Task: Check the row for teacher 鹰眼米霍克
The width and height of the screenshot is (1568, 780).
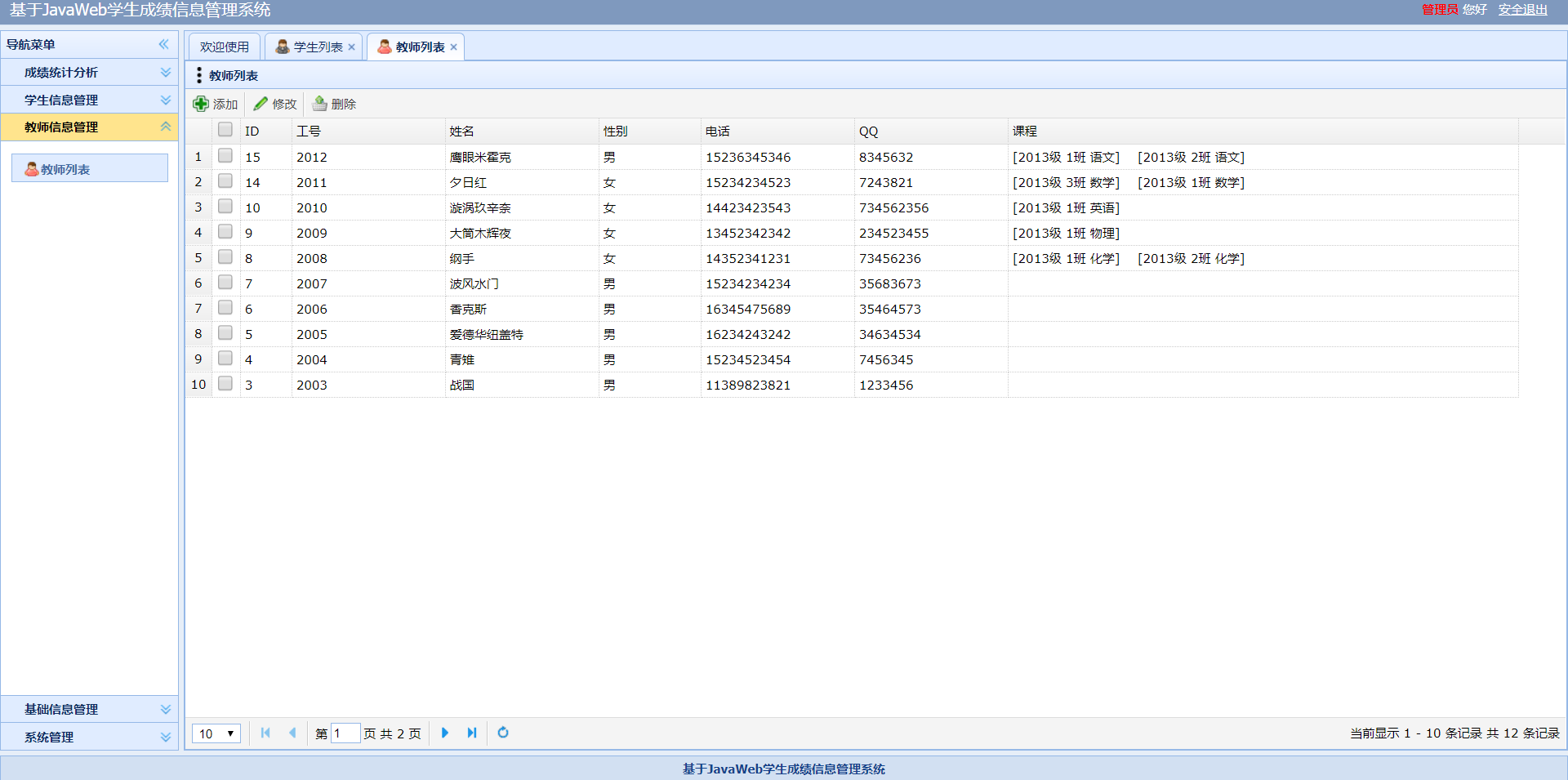Action: pos(225,155)
